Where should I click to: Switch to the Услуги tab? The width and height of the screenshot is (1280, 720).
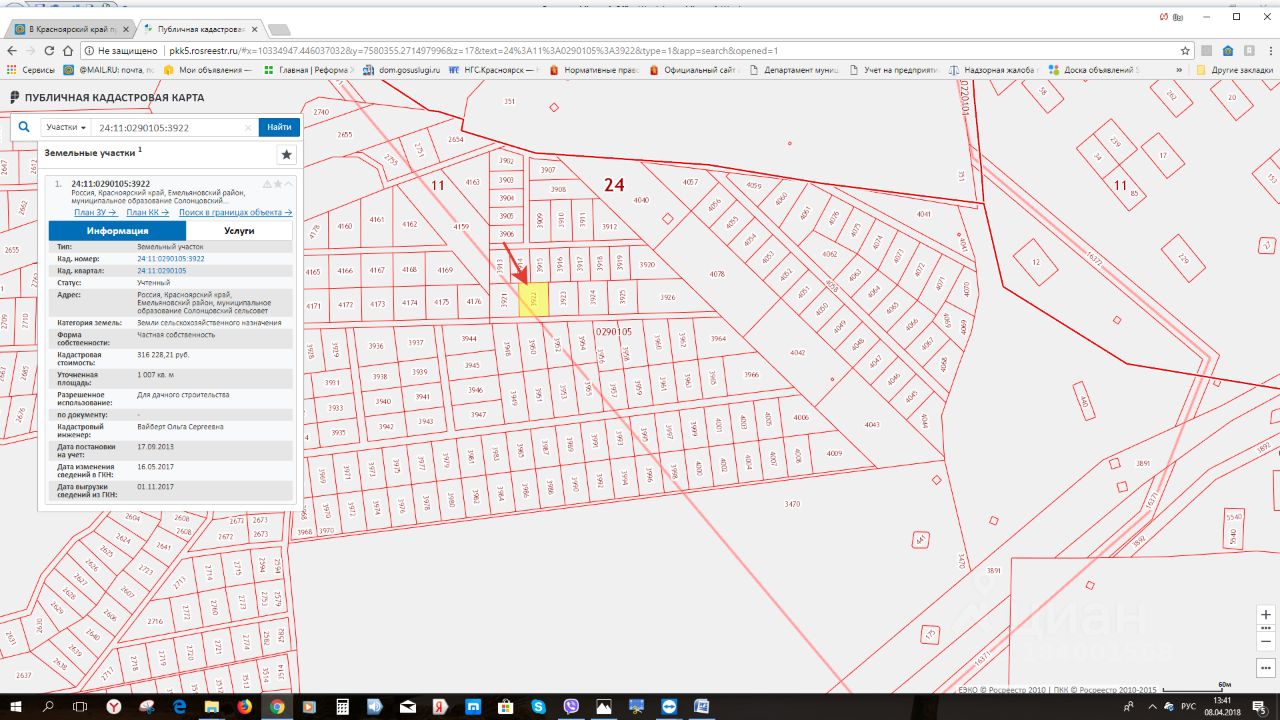pos(239,231)
